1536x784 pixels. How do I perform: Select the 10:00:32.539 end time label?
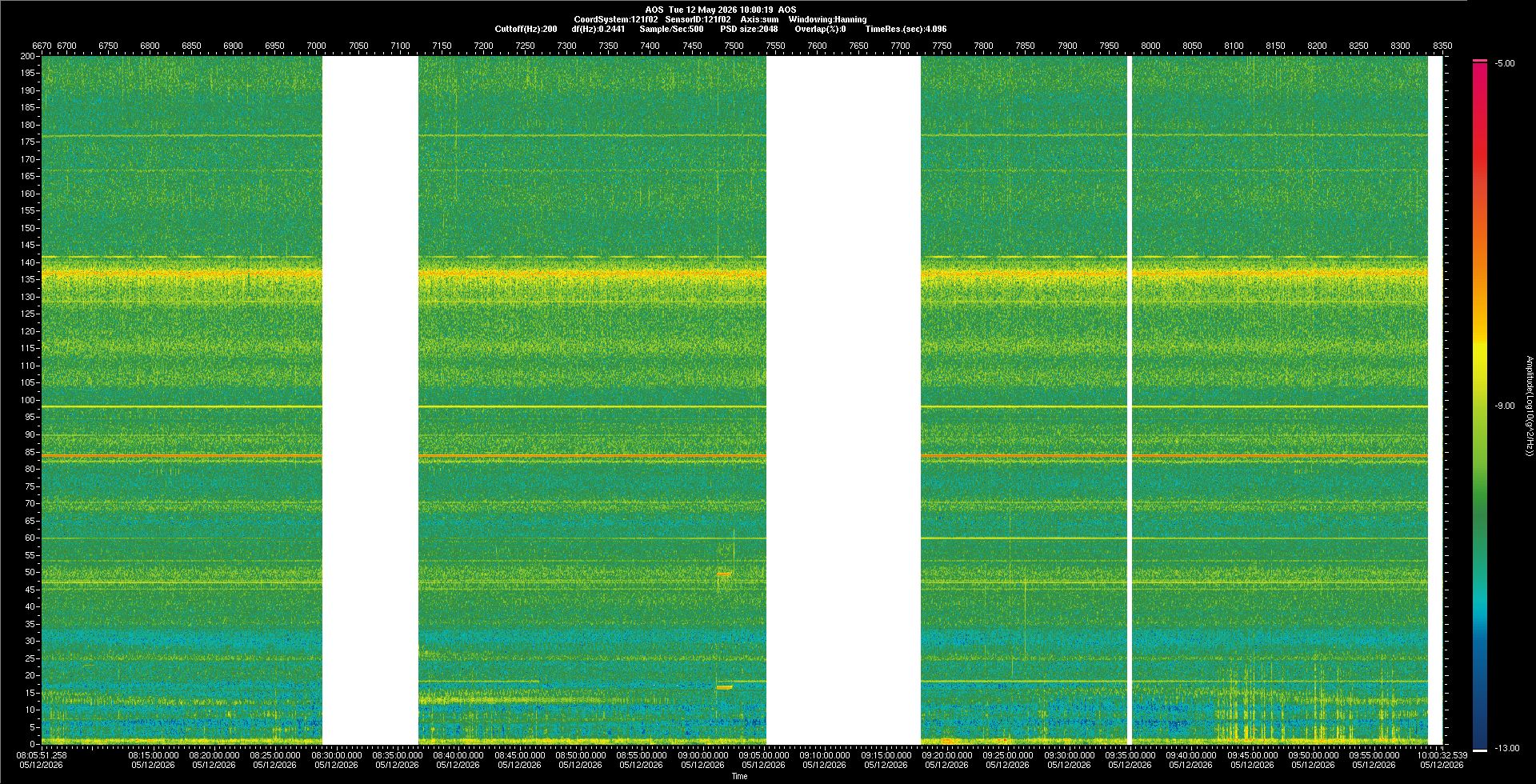point(1444,754)
